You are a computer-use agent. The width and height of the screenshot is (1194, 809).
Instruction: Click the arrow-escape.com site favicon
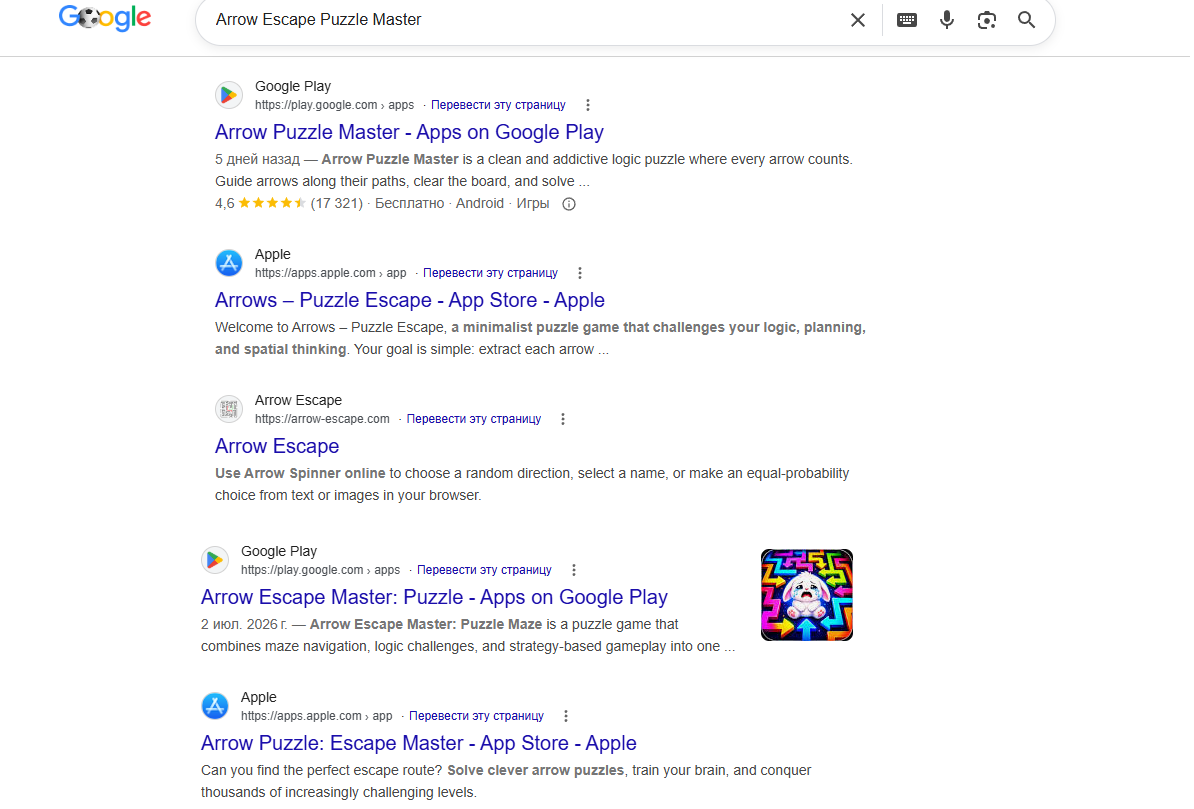click(x=229, y=410)
